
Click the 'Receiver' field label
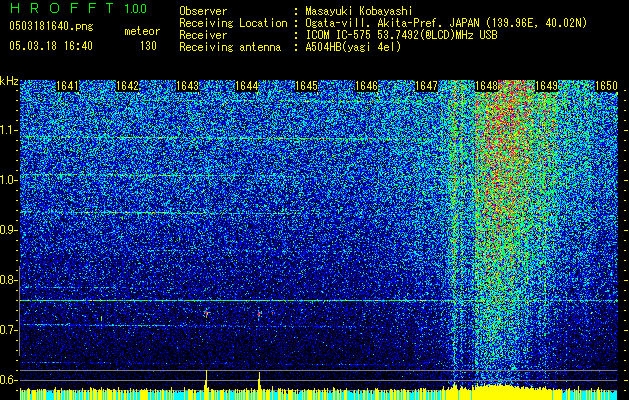tap(203, 35)
